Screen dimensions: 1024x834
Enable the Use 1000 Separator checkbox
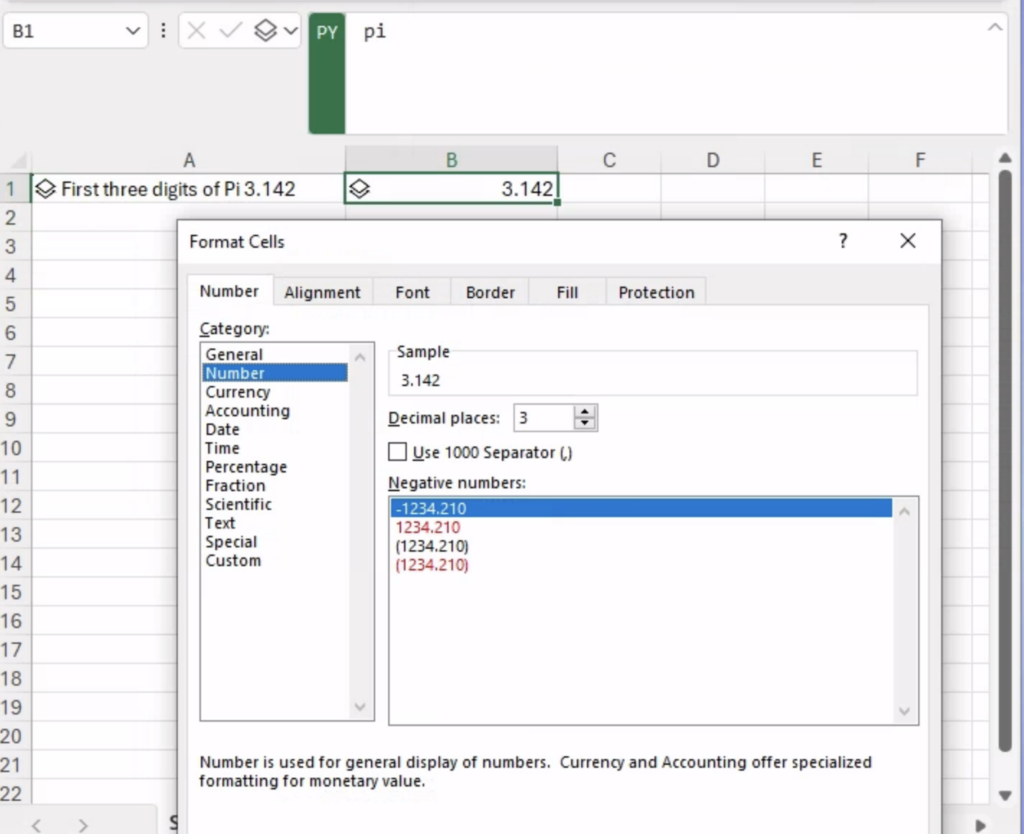pos(398,452)
